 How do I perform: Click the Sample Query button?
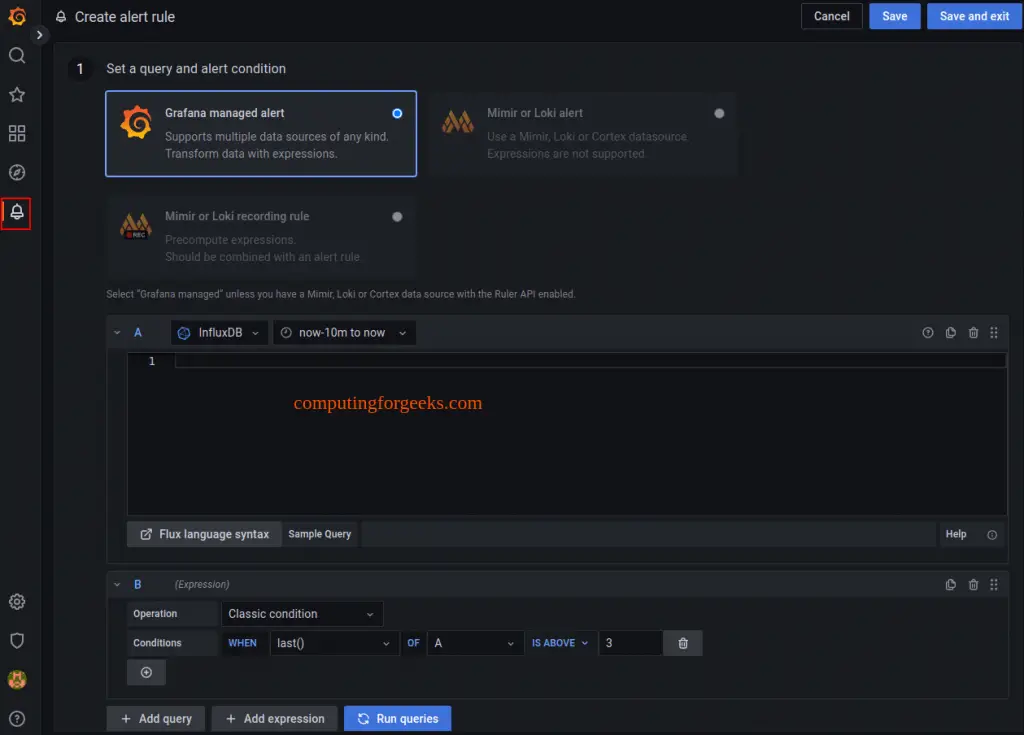tap(319, 534)
